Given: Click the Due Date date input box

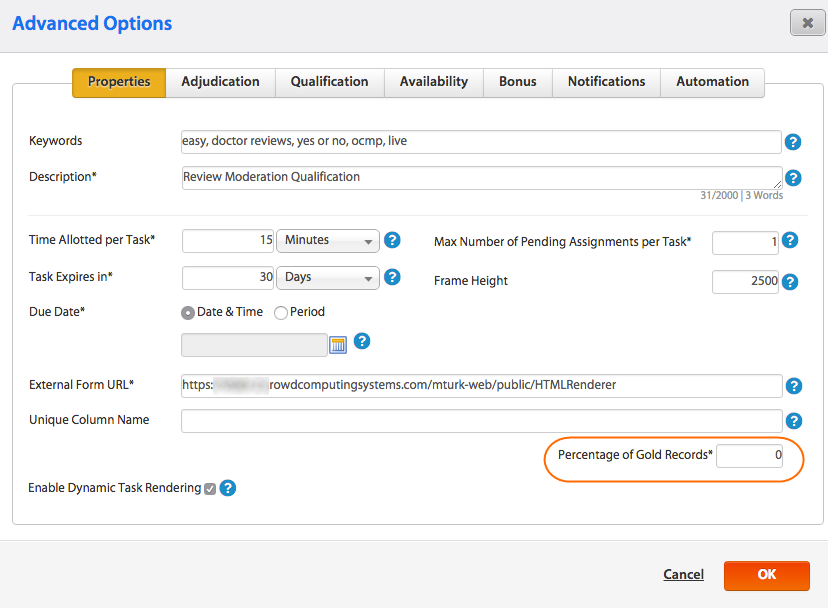Looking at the screenshot, I should 254,345.
